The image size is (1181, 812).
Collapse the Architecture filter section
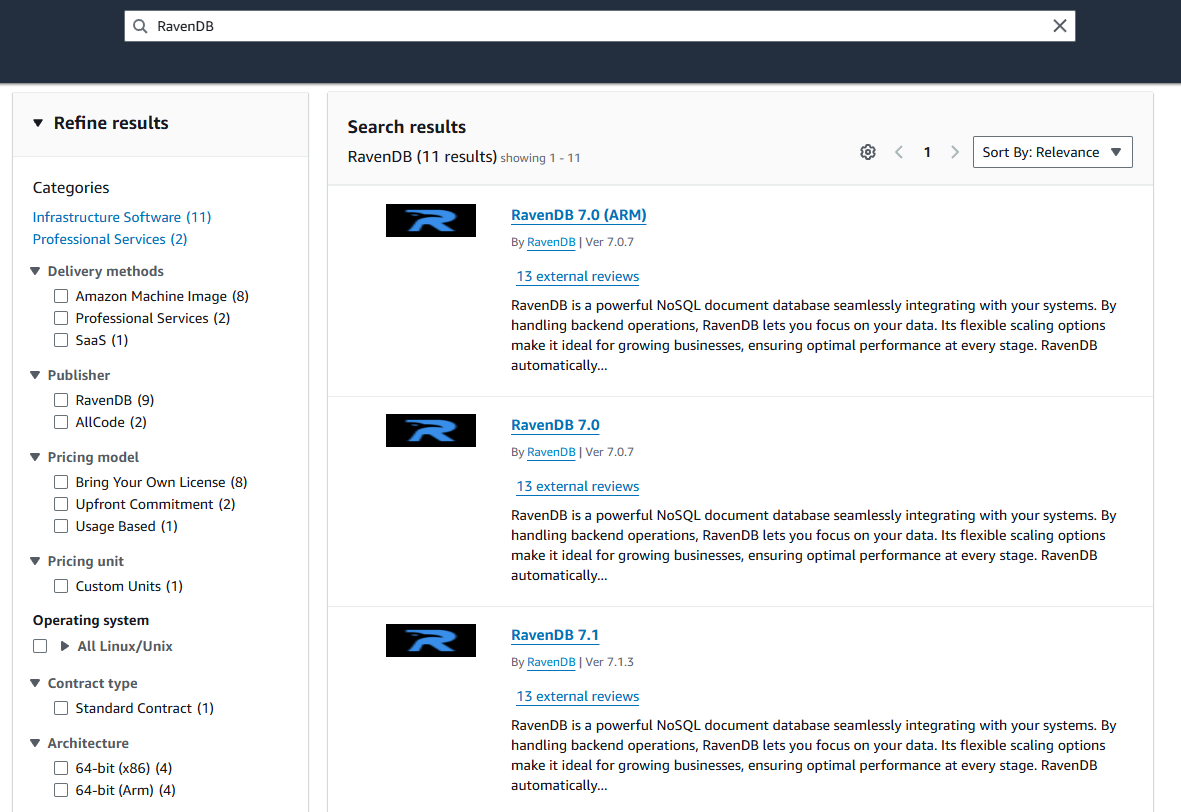tap(35, 743)
